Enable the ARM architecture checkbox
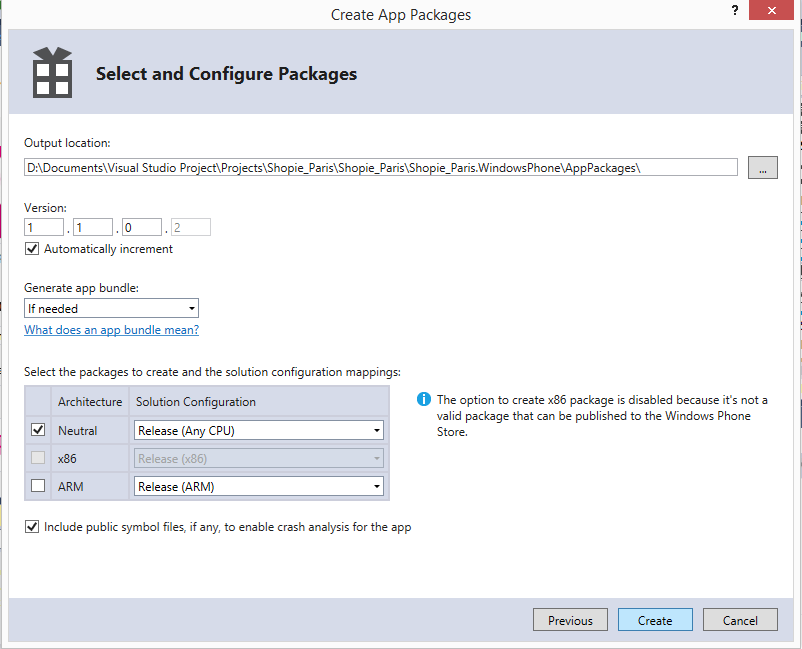The height and width of the screenshot is (649, 802). tap(38, 487)
